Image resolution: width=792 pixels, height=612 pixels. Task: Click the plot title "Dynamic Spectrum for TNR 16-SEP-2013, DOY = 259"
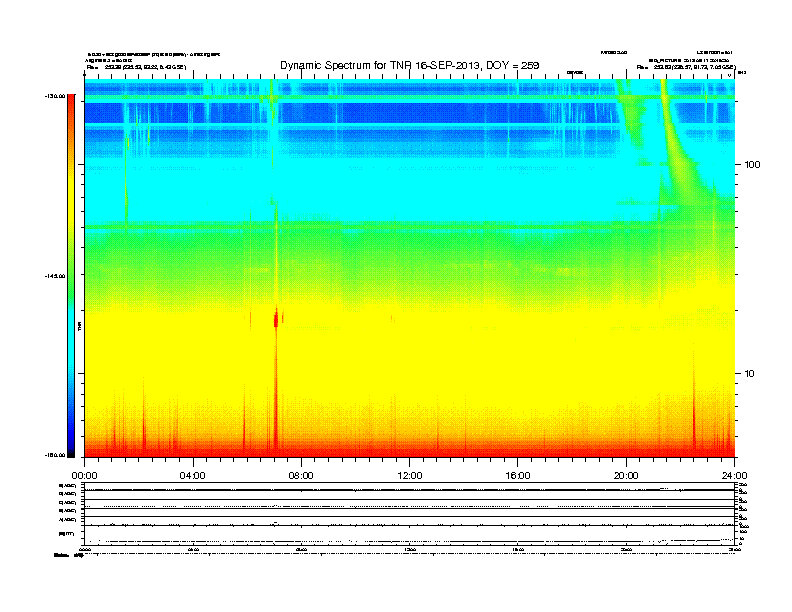[x=410, y=65]
